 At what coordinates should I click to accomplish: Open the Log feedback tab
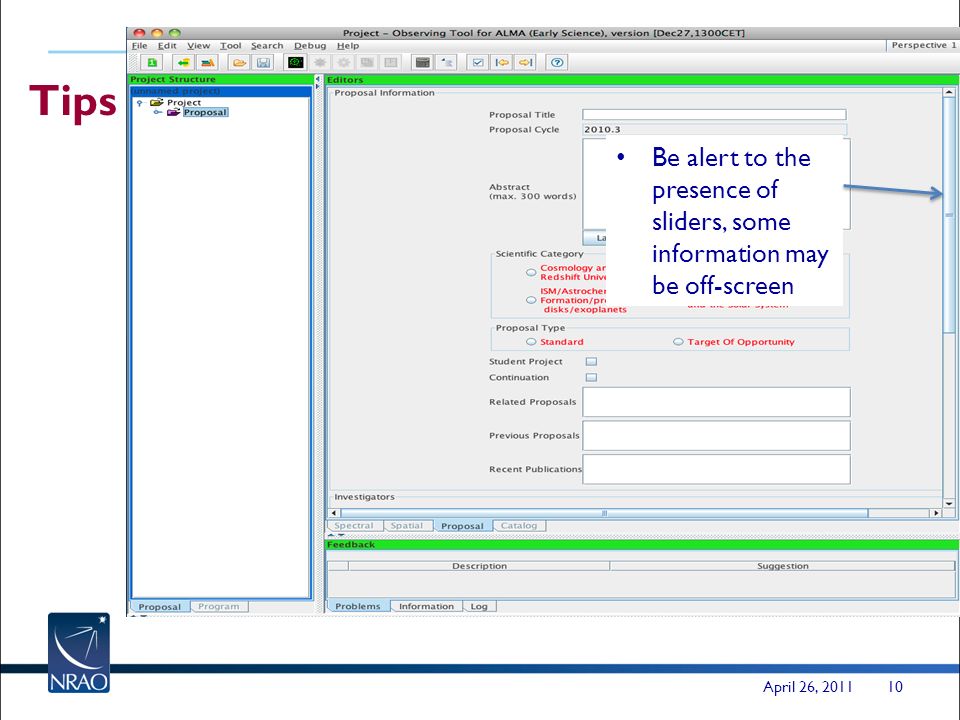(479, 606)
